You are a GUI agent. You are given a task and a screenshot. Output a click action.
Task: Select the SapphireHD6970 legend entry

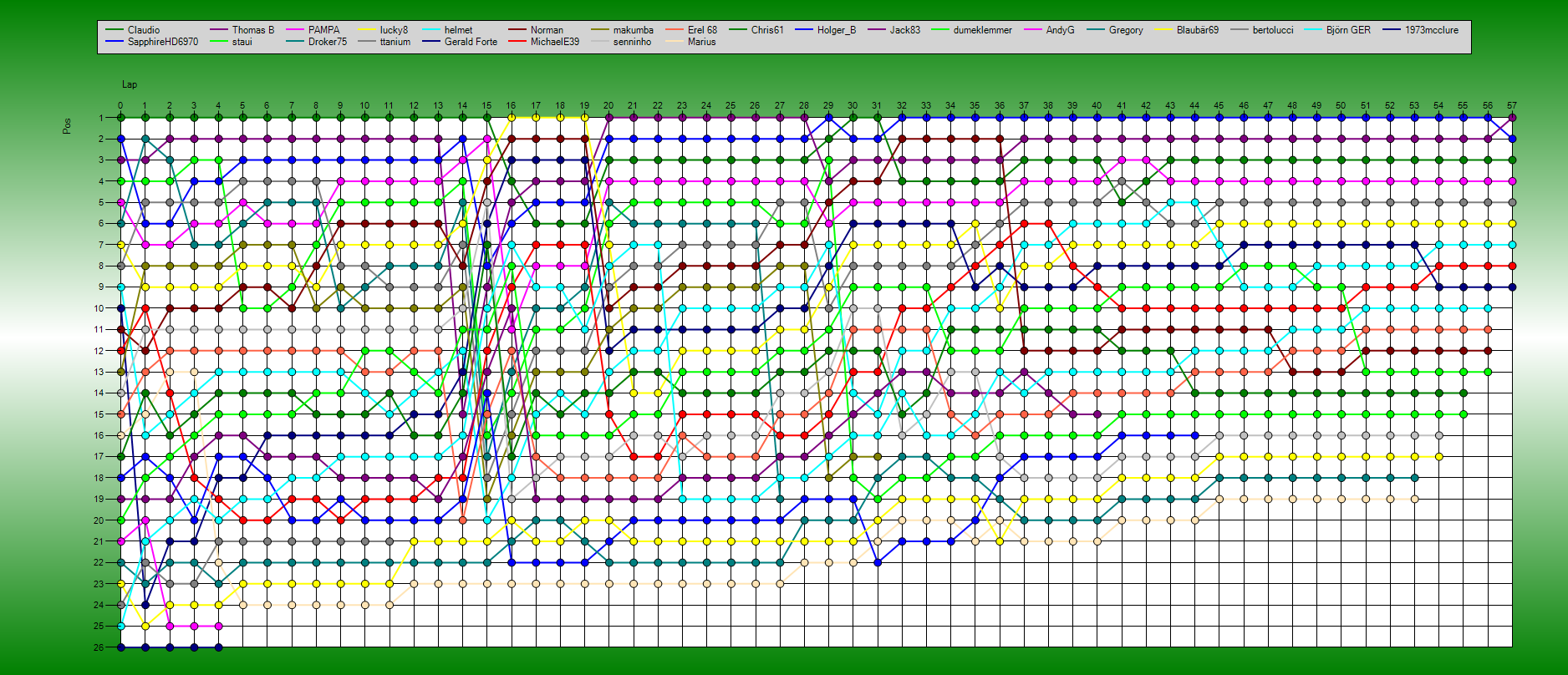pyautogui.click(x=163, y=42)
